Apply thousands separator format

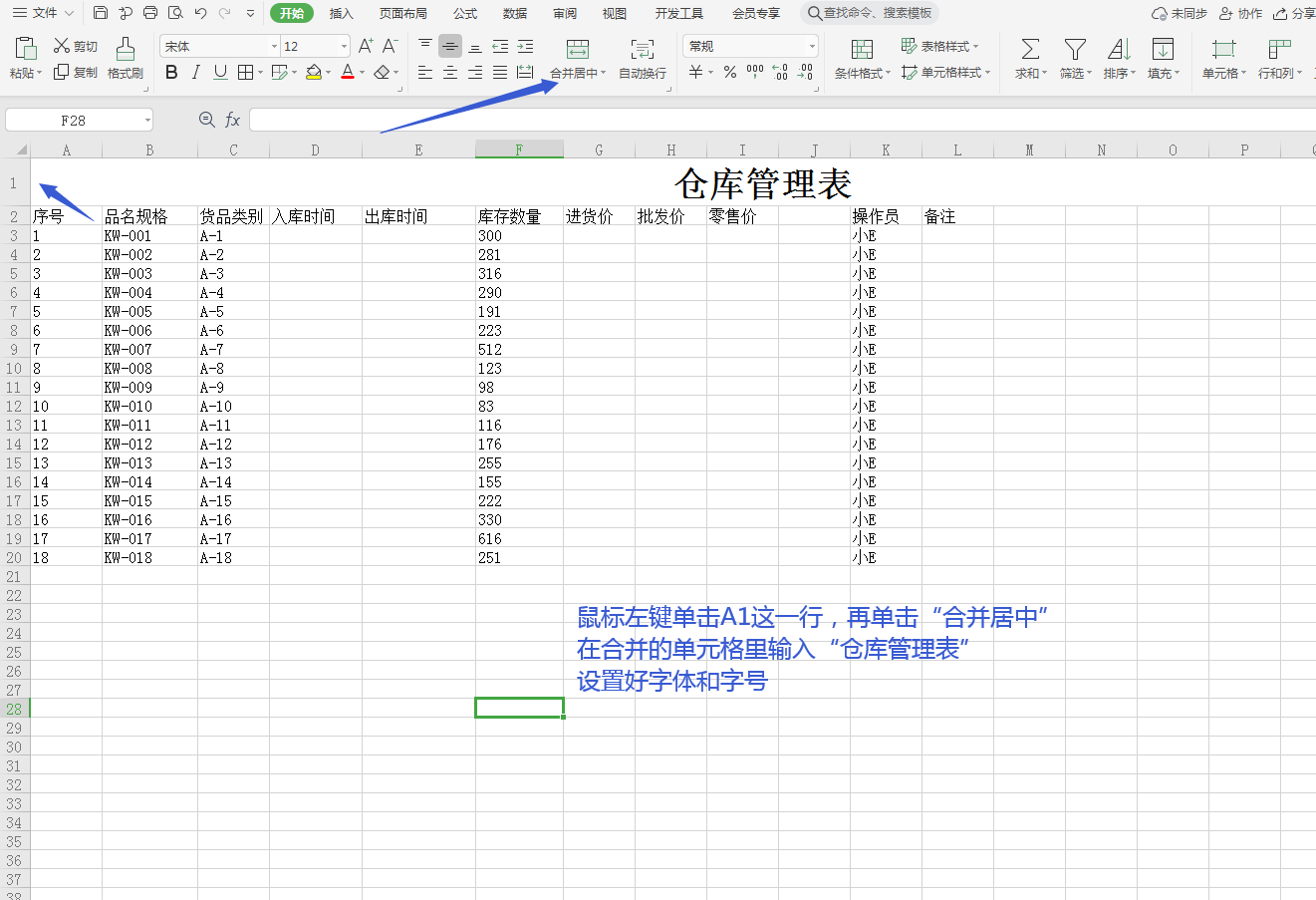tap(755, 73)
